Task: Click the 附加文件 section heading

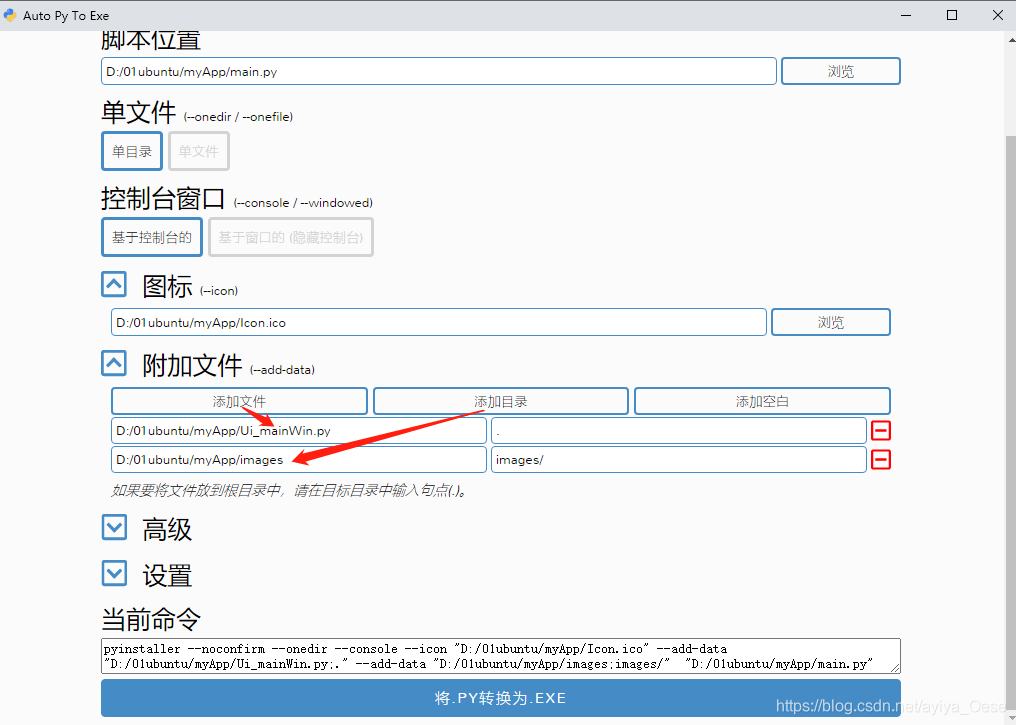Action: [x=192, y=365]
